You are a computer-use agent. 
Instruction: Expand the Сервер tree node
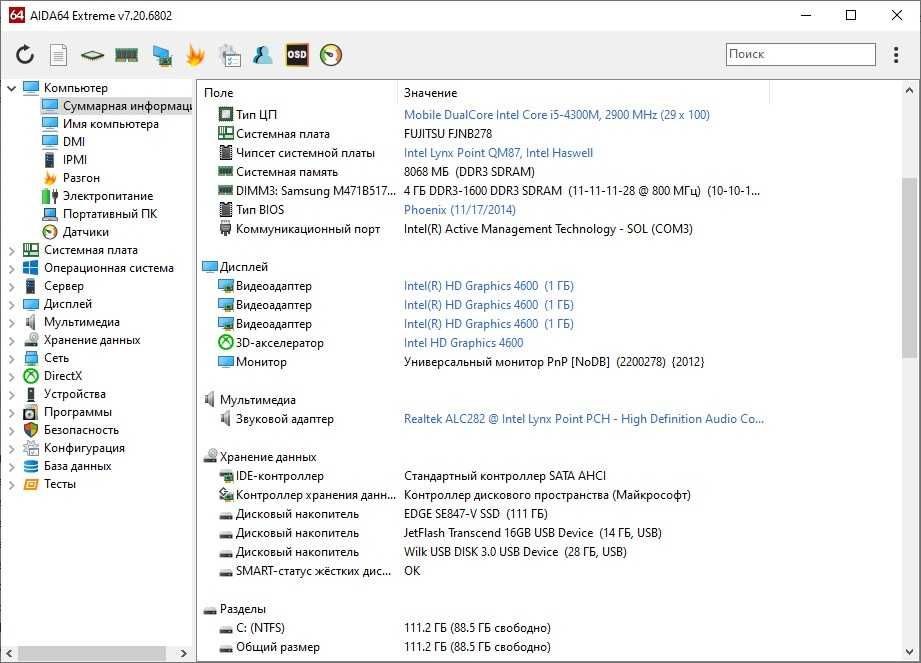point(11,287)
